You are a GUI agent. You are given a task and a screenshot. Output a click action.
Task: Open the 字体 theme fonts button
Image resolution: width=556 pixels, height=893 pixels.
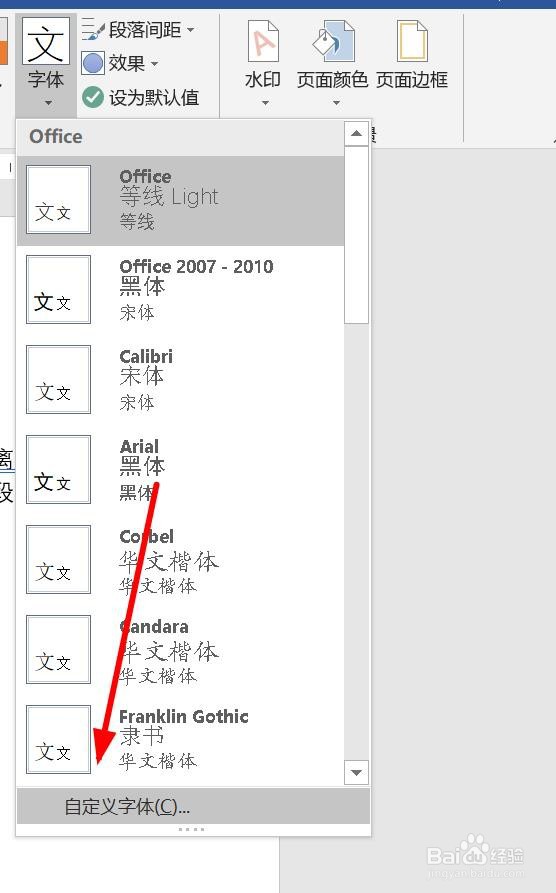tap(46, 64)
